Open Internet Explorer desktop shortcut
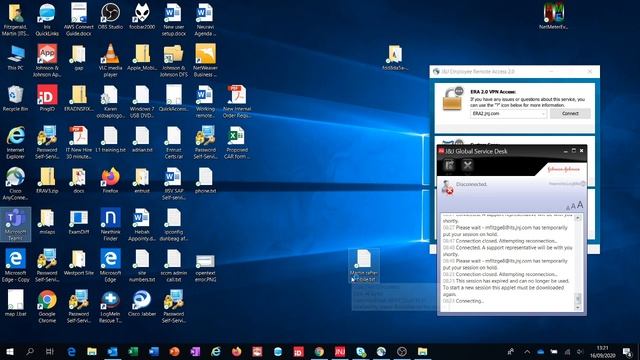 15,142
